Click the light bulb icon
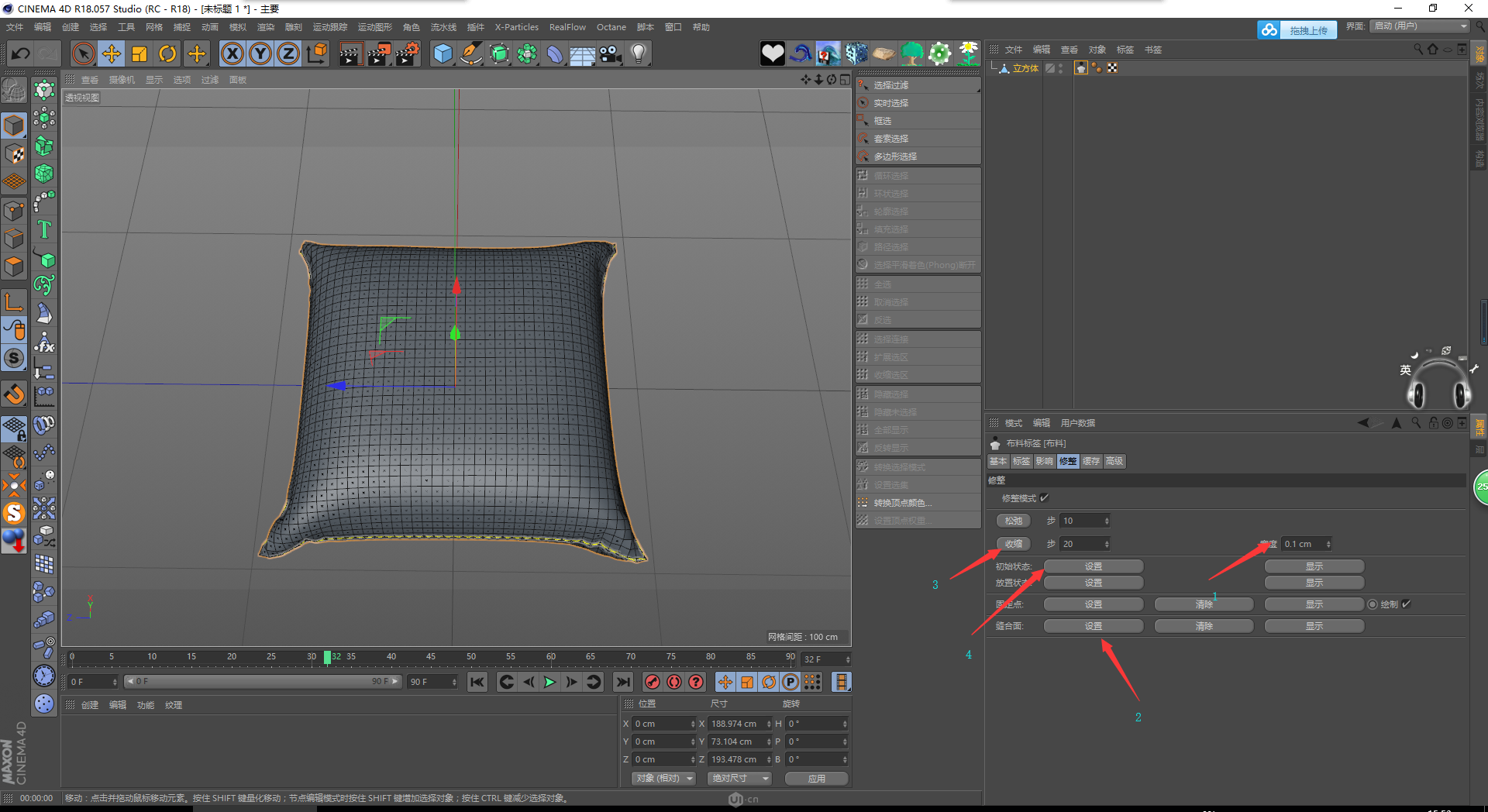Screen dimensions: 1488x812 pyautogui.click(x=639, y=53)
